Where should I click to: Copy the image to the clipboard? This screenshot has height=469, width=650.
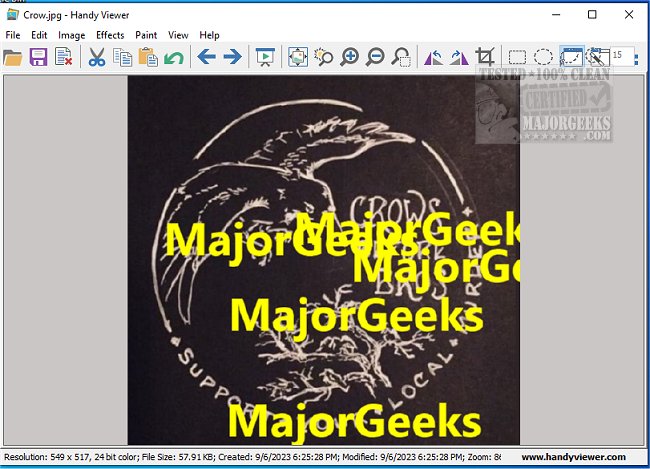point(123,57)
